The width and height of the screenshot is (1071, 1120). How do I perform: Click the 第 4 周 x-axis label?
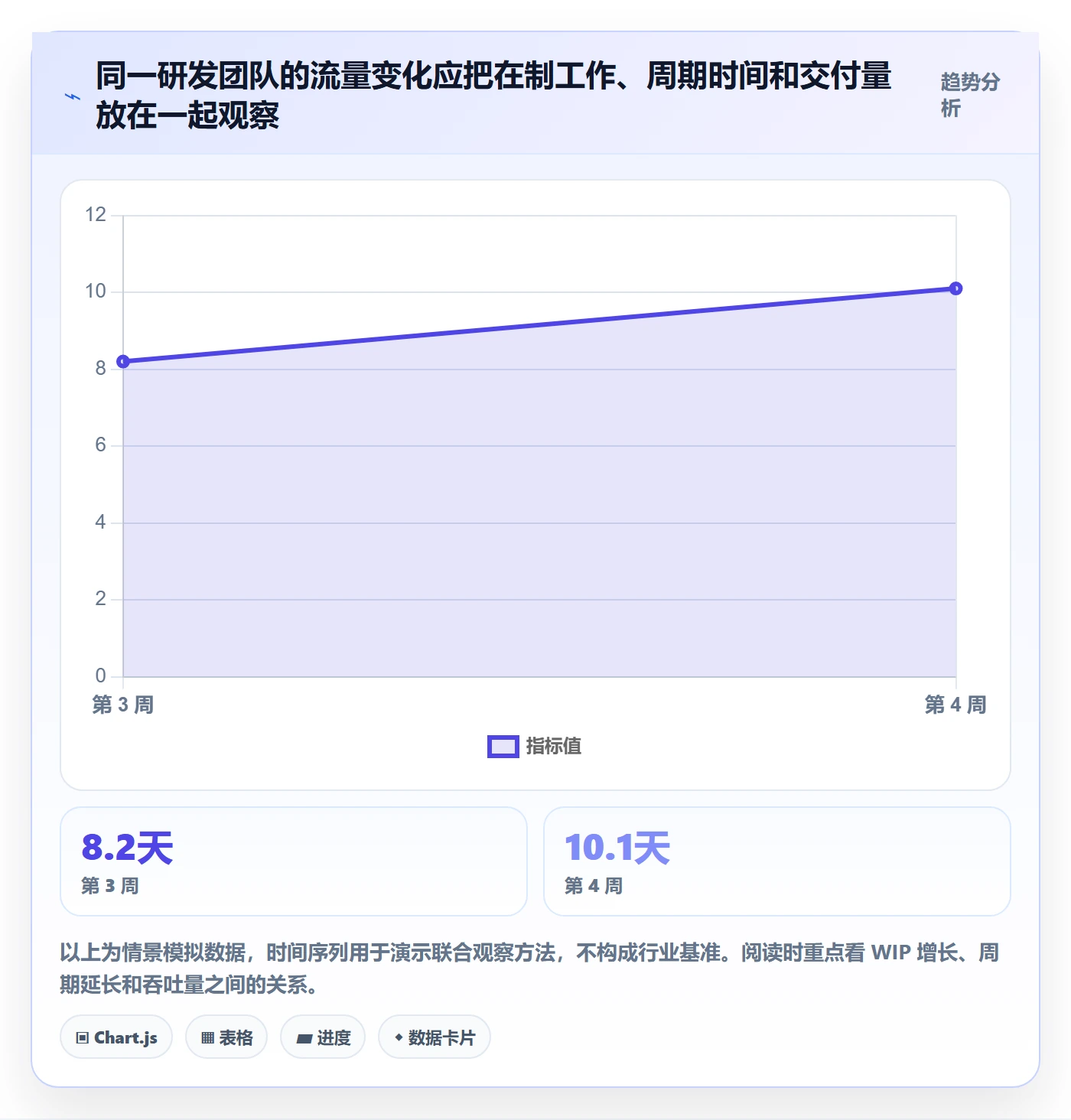click(x=955, y=705)
